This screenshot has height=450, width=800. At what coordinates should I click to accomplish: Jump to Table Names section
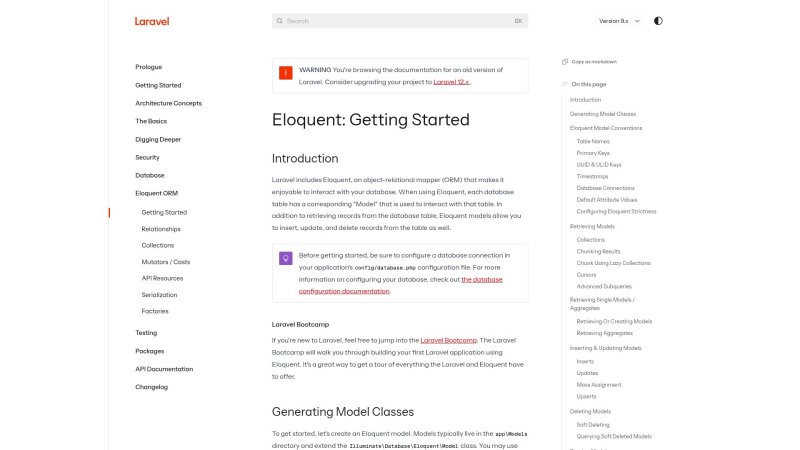593,141
